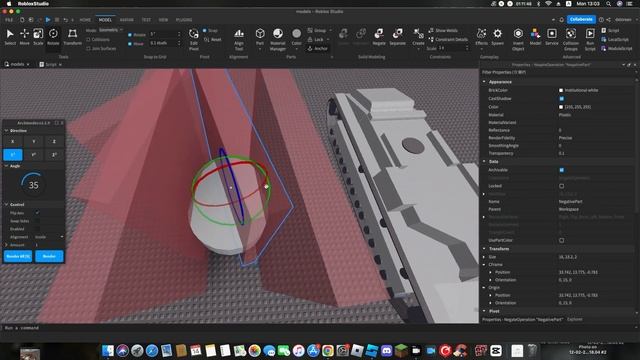This screenshot has width=640, height=360.
Task: Toggle Flip Axis in Archimedes panel
Action: (x=37, y=213)
